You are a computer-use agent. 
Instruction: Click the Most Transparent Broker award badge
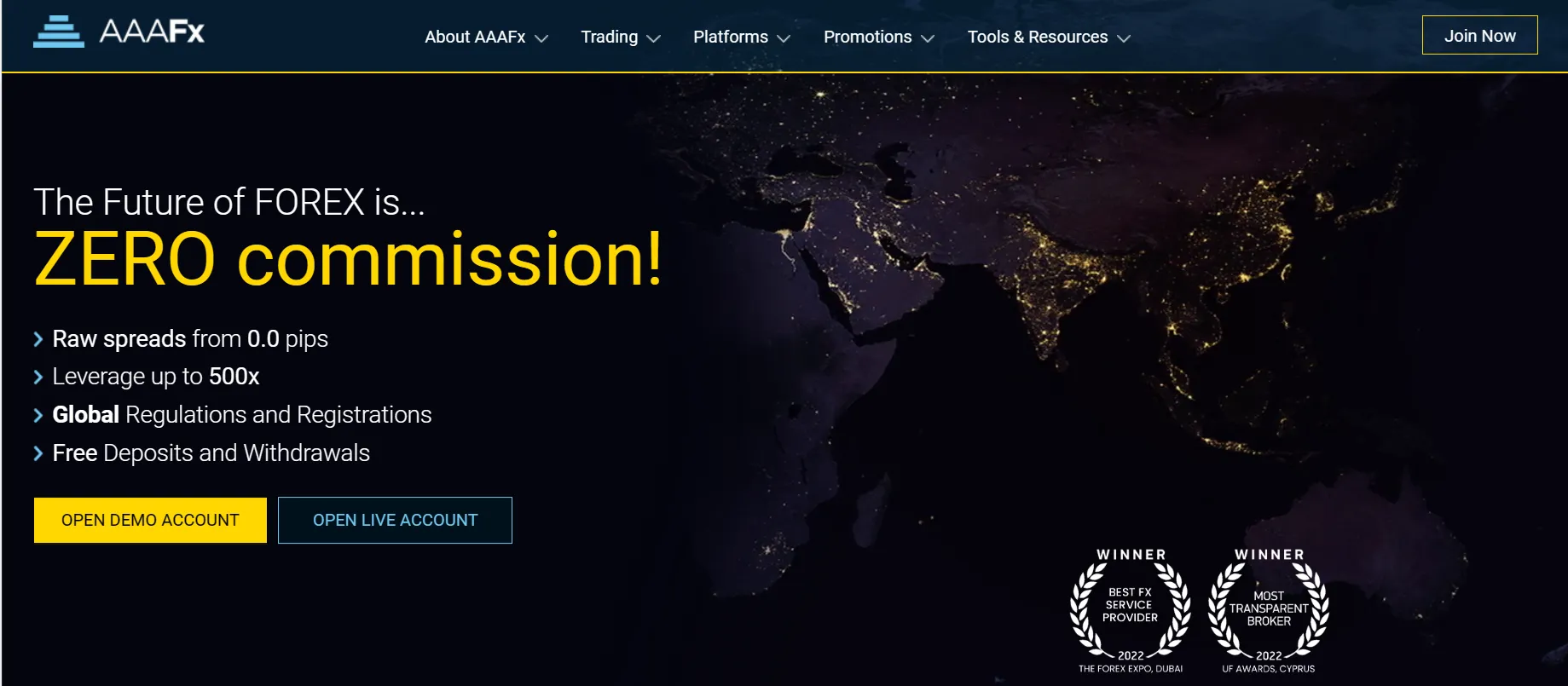[1269, 610]
